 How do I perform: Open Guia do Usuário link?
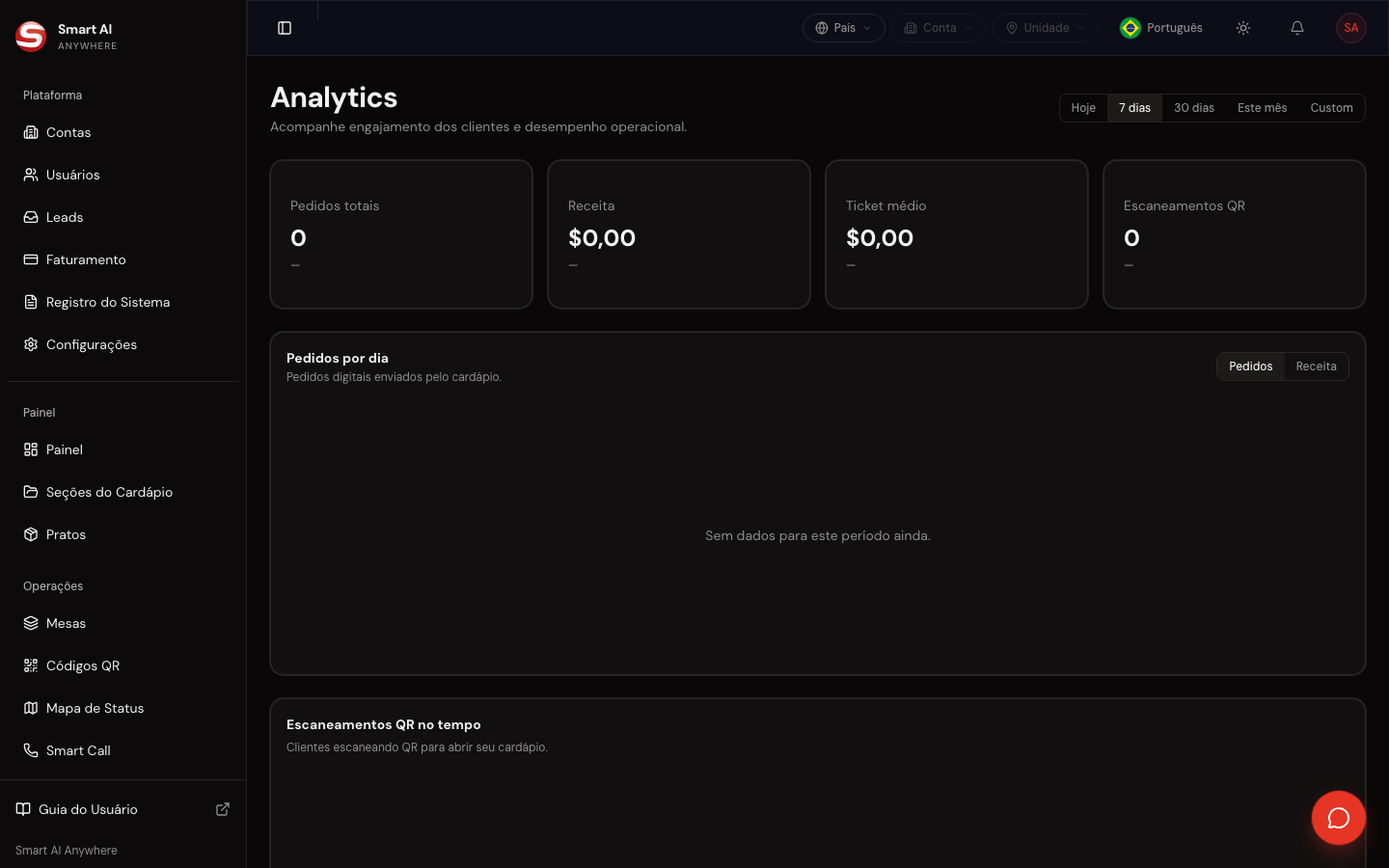coord(123,809)
